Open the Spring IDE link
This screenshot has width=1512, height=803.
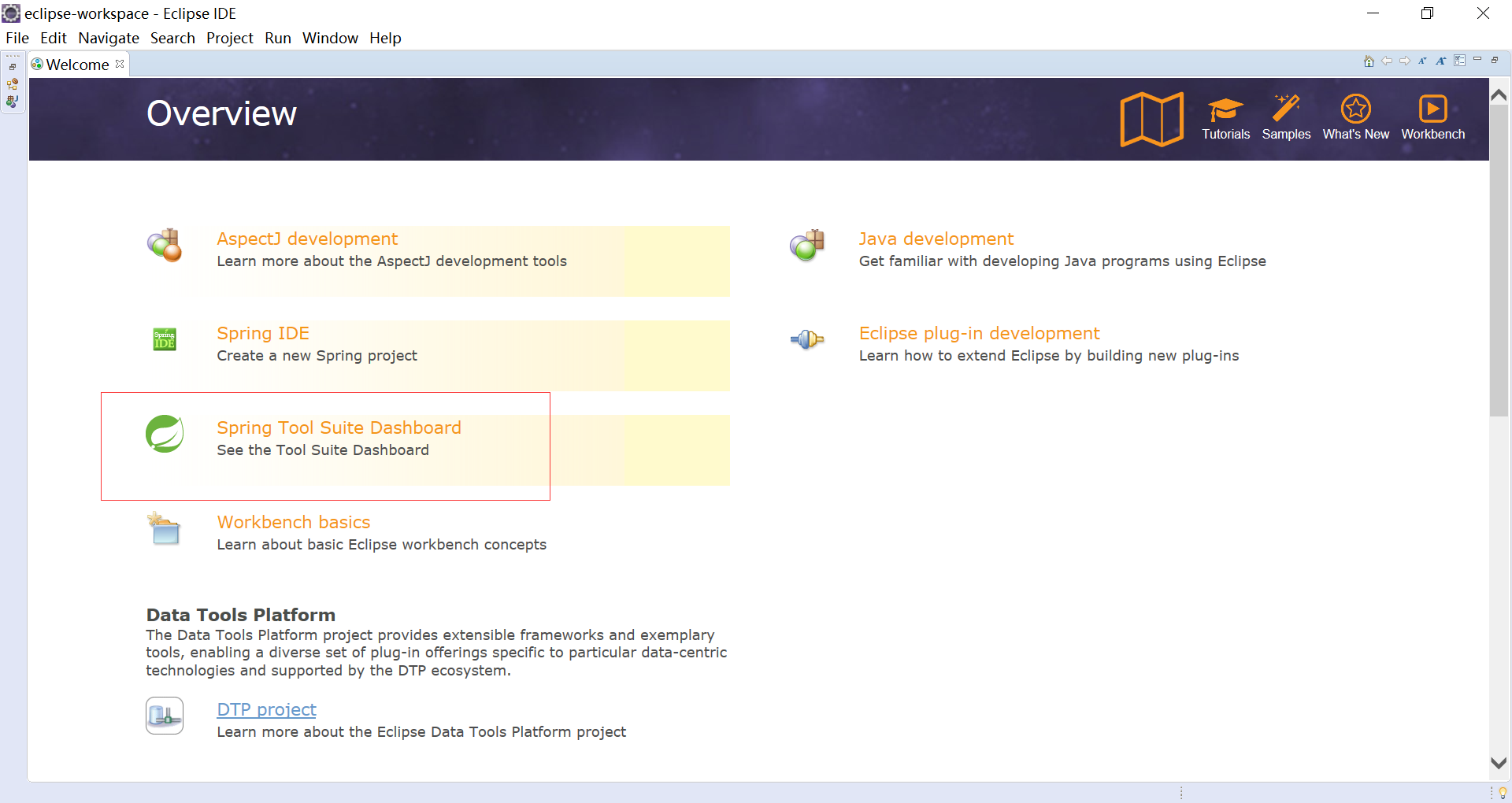coord(263,333)
